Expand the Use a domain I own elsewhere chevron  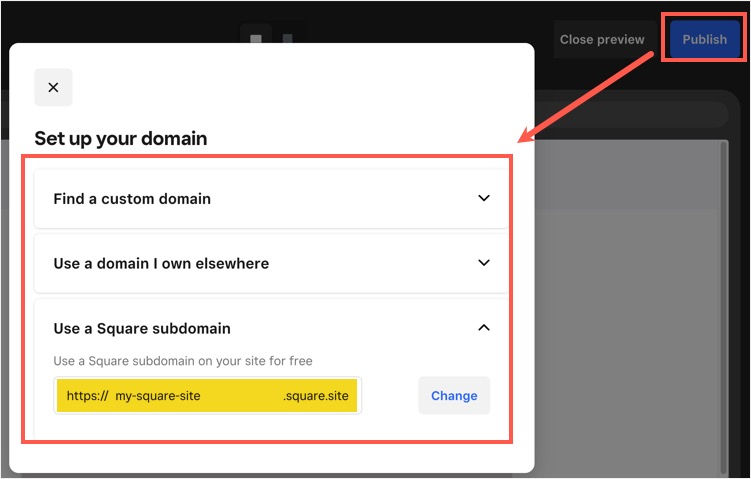pyautogui.click(x=484, y=262)
